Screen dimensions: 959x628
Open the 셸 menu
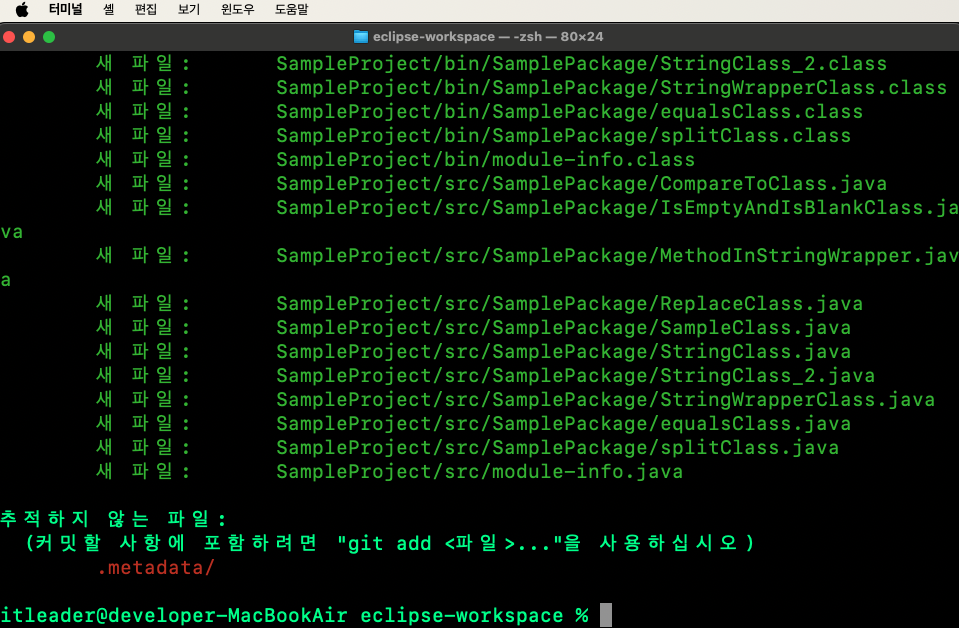(x=109, y=10)
